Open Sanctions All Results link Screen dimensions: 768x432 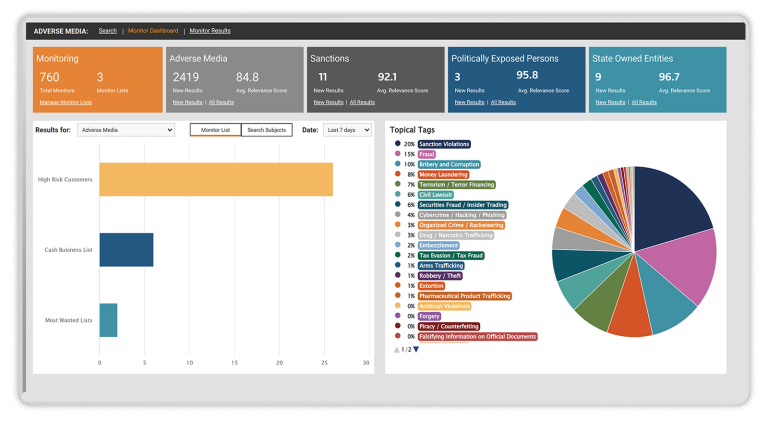362,102
